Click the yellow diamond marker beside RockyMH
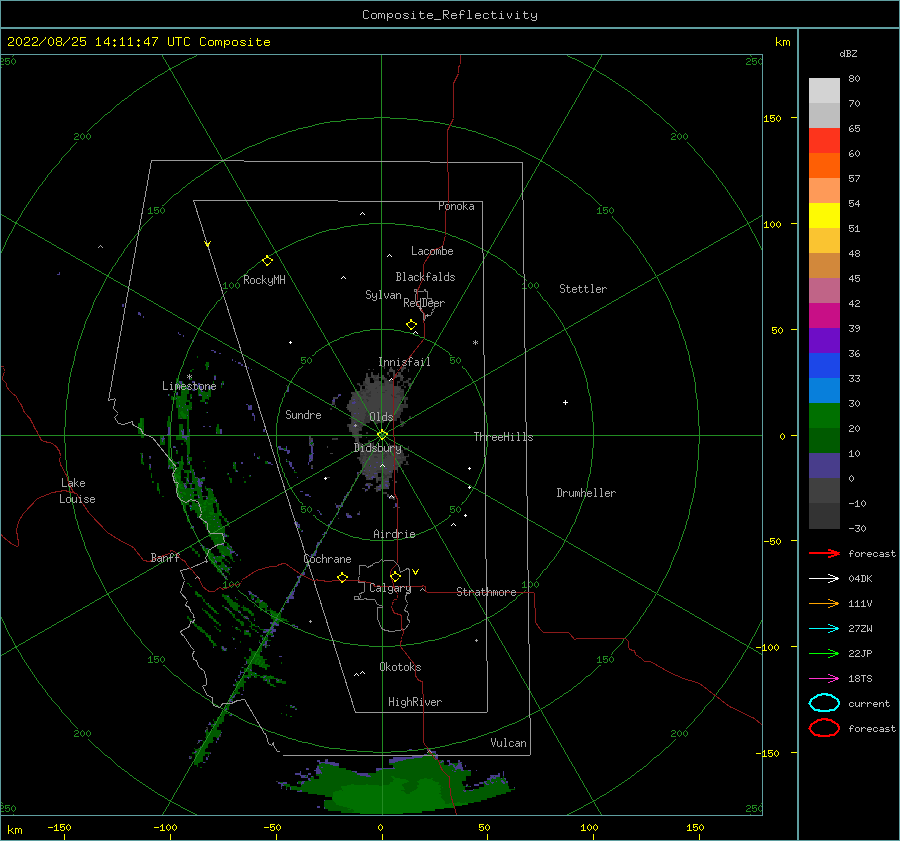Screen dimensions: 900x841 pyautogui.click(x=267, y=261)
